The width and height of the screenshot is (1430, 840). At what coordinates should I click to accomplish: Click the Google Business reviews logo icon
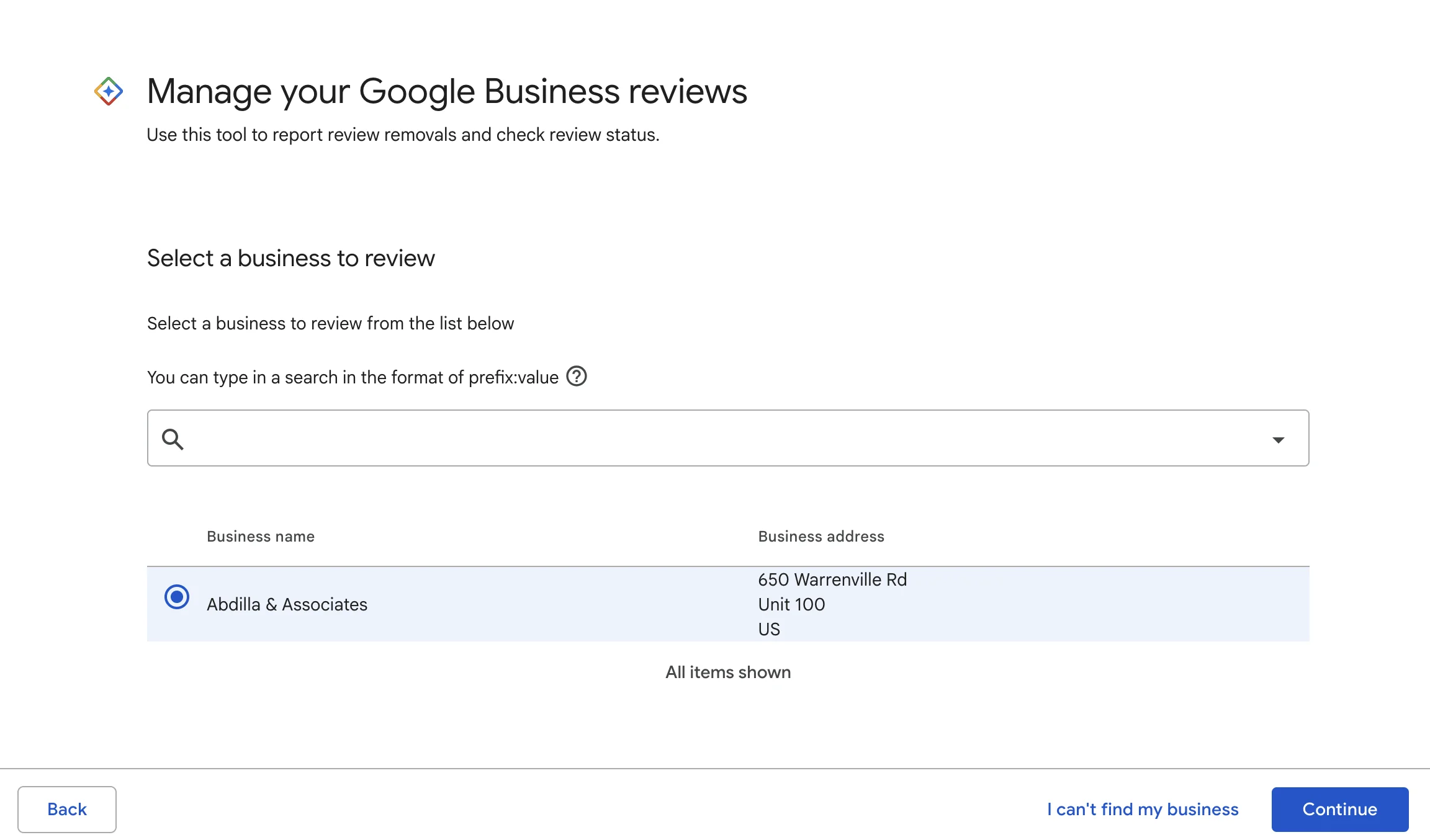click(x=107, y=91)
